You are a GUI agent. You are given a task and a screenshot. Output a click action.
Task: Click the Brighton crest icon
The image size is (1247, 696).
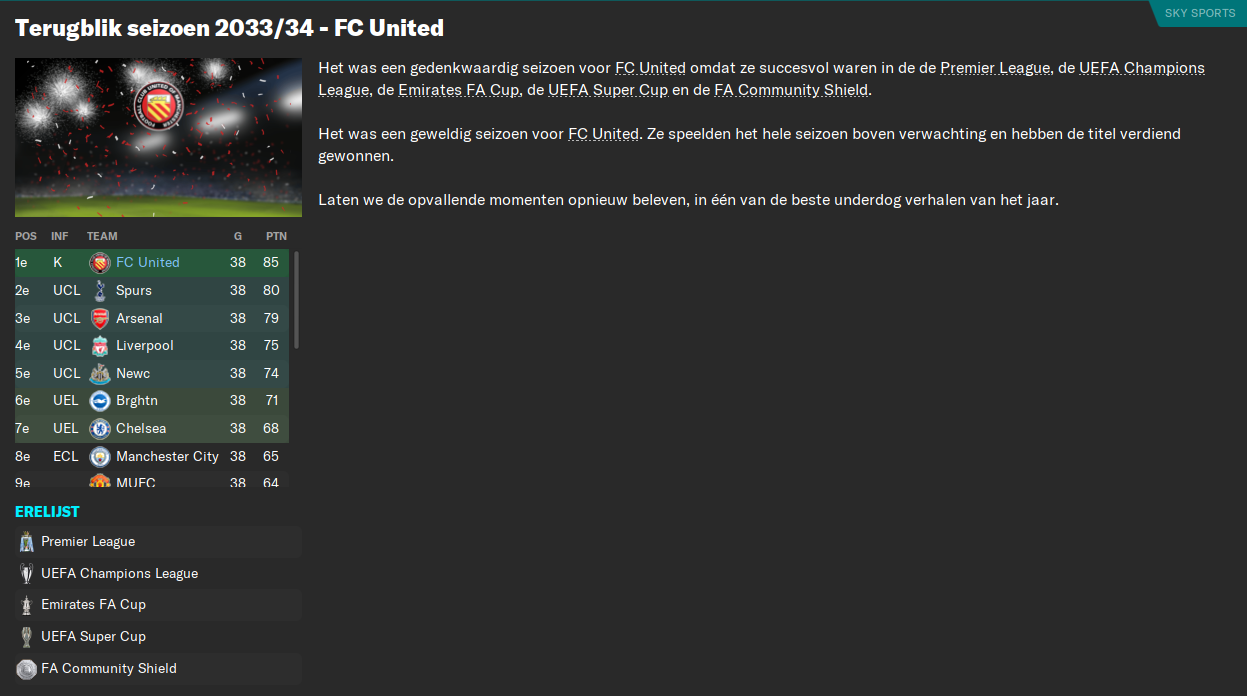tap(99, 400)
